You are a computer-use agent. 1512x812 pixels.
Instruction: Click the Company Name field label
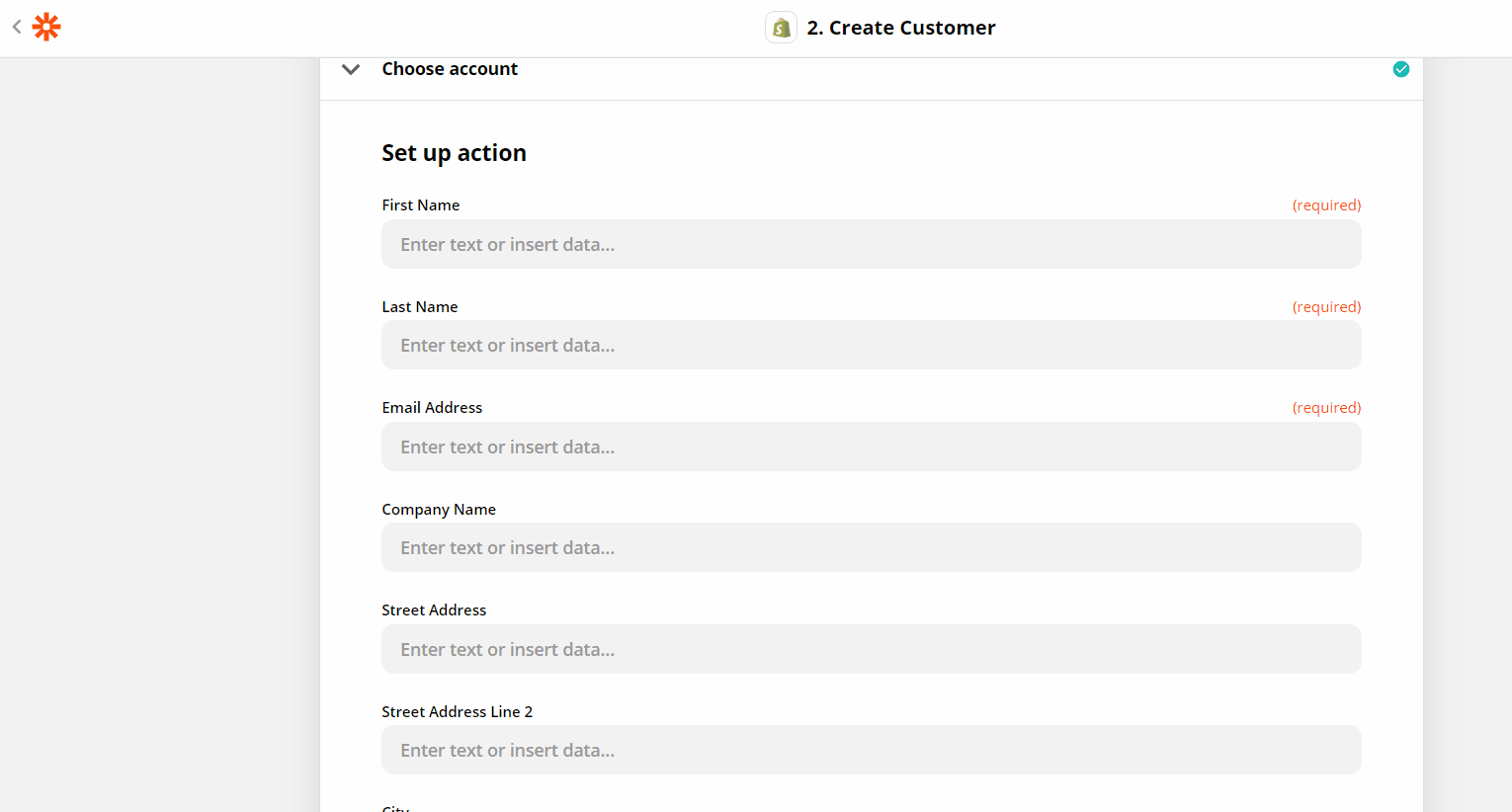(439, 510)
